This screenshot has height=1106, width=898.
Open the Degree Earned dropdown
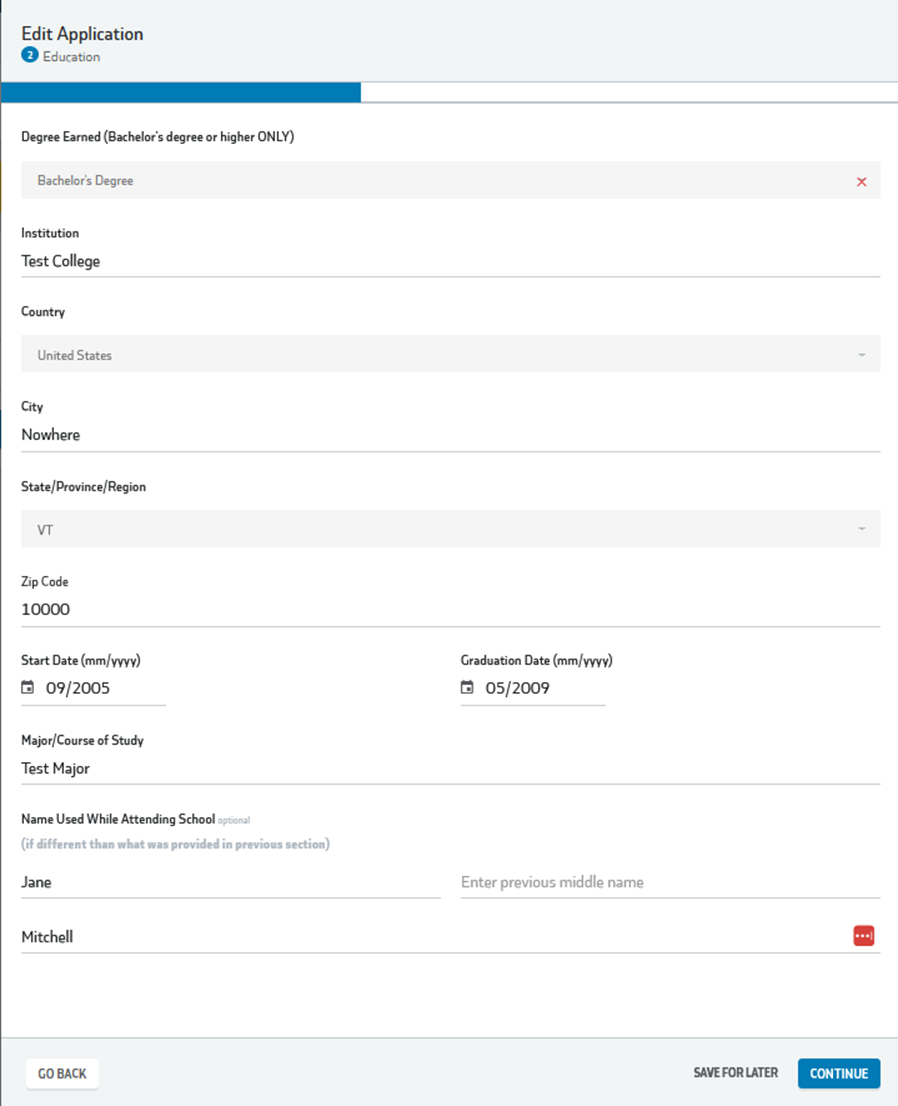(440, 181)
